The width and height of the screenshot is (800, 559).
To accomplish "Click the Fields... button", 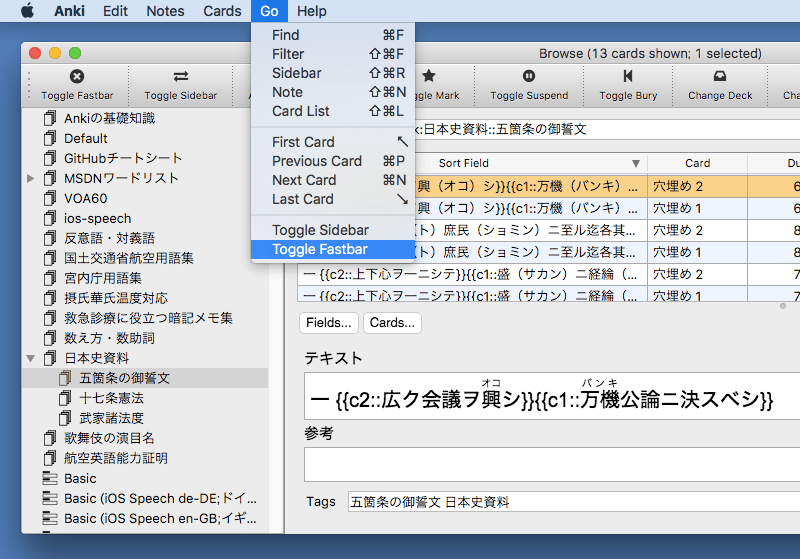I will tap(329, 323).
